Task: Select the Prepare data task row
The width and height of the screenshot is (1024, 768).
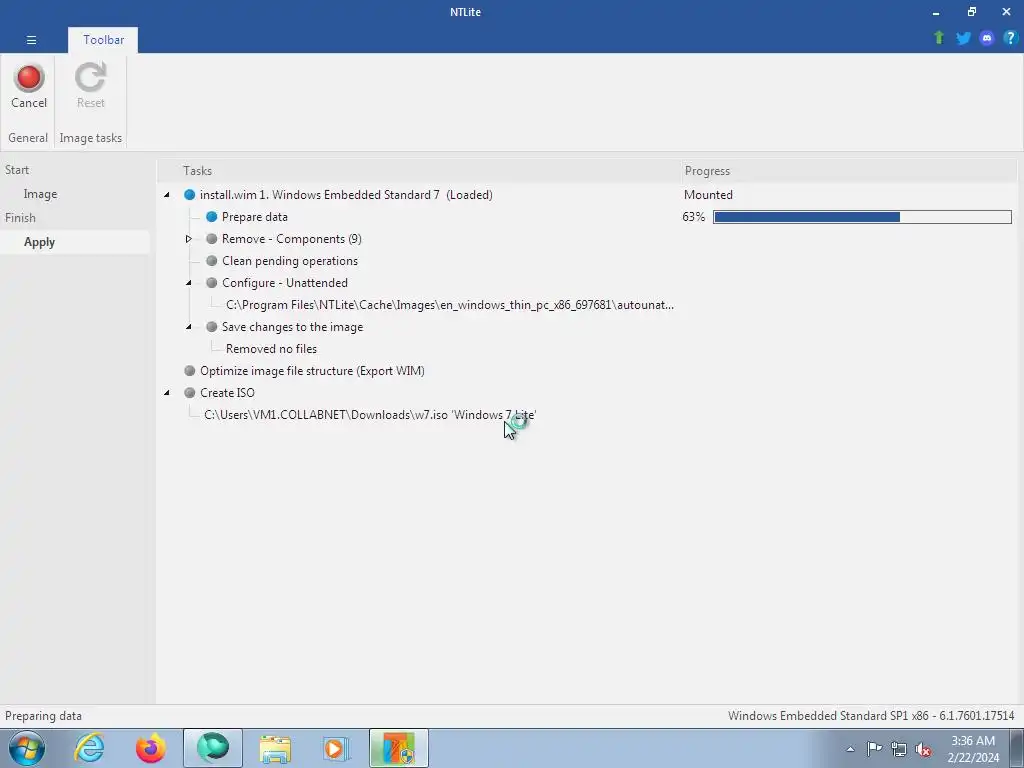Action: coord(255,217)
